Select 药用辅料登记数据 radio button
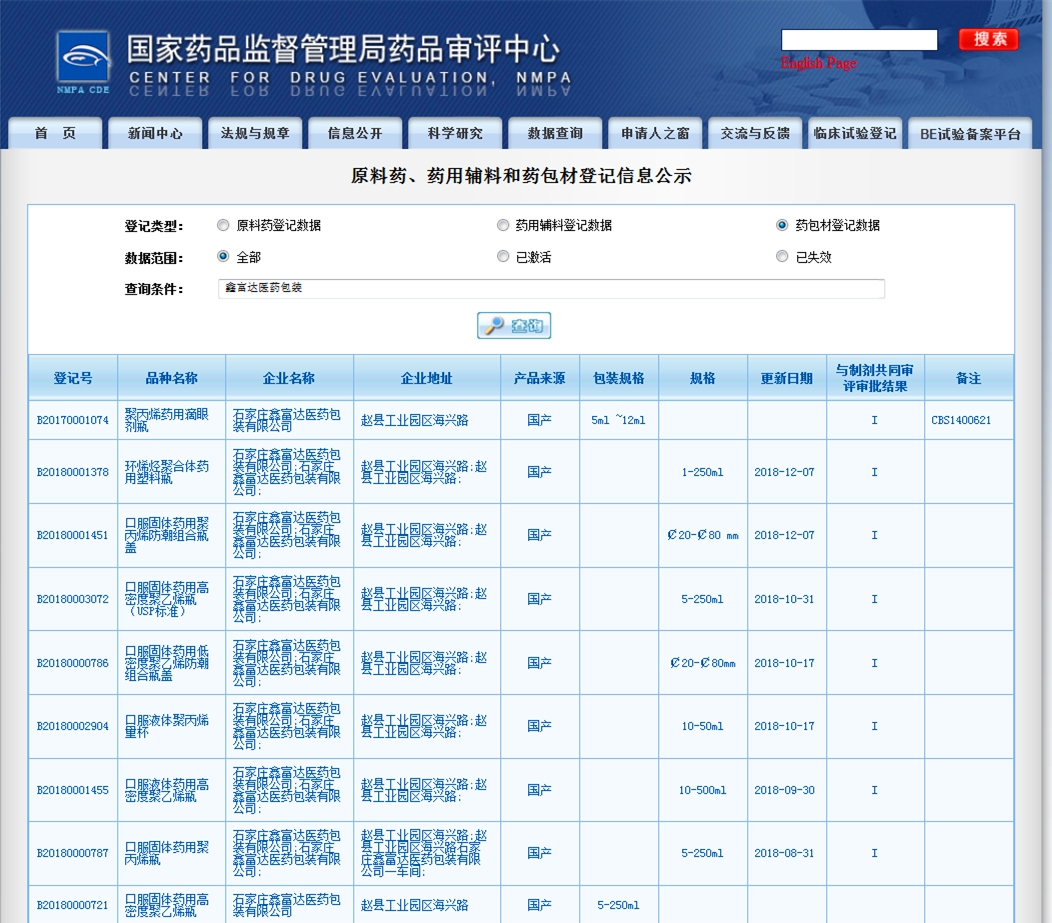The width and height of the screenshot is (1052, 923). pyautogui.click(x=503, y=225)
